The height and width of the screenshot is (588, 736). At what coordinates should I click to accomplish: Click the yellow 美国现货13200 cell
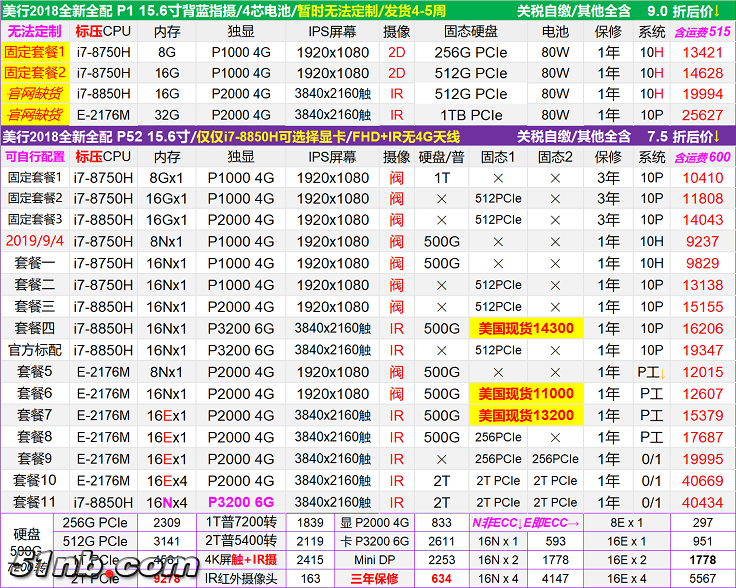coord(526,415)
